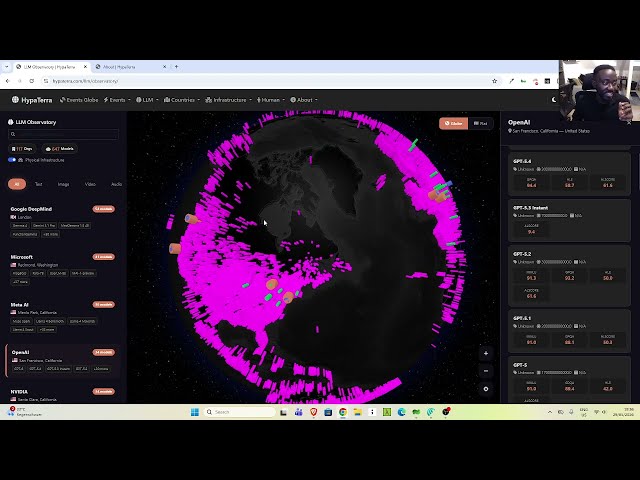Expand the Infrastructure dropdown menu

[x=229, y=100]
